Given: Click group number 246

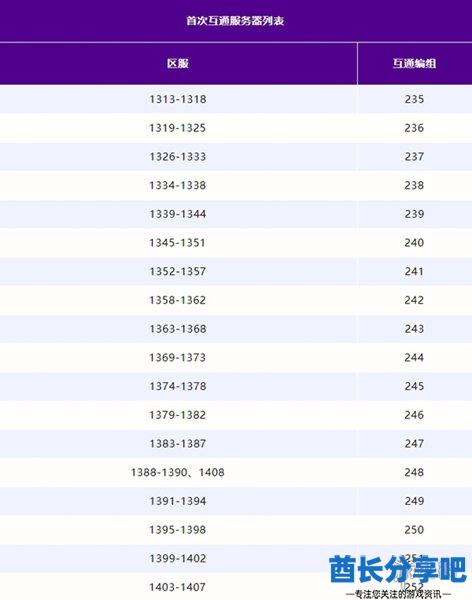Looking at the screenshot, I should coord(414,415).
